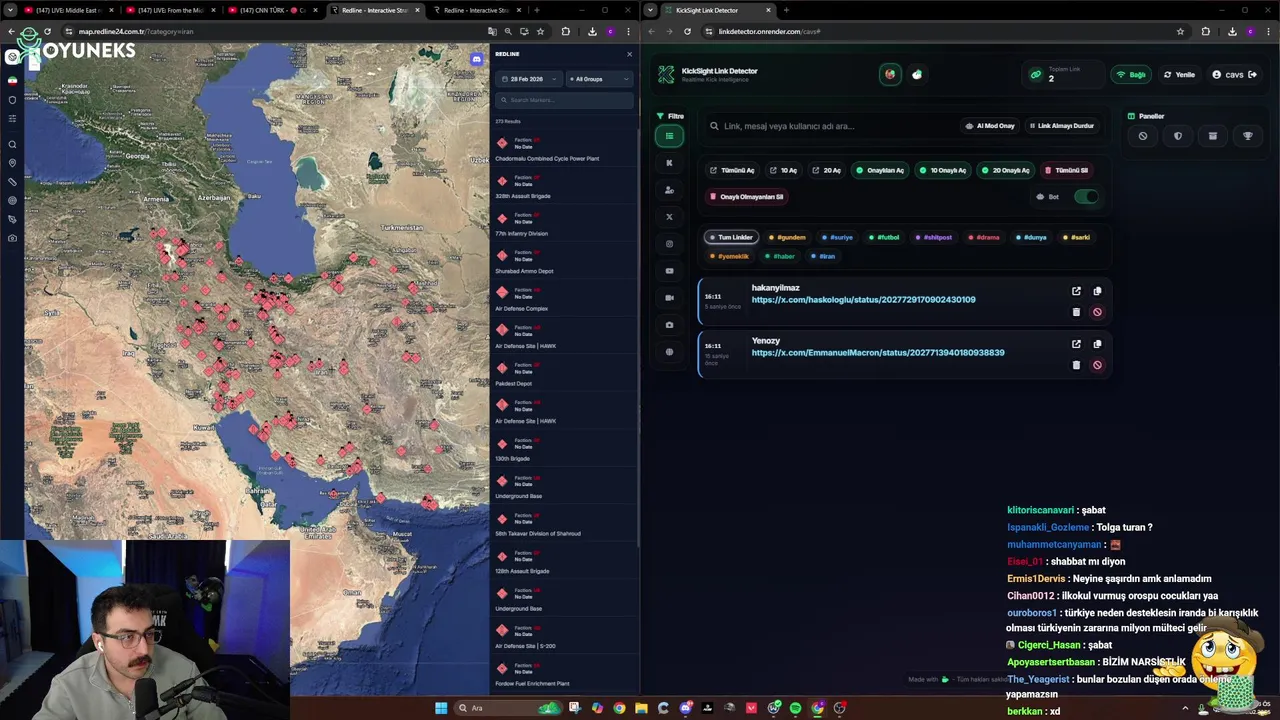Image resolution: width=1280 pixels, height=720 pixels.
Task: Open the EmmanuelMacron status link
Action: pyautogui.click(x=878, y=353)
